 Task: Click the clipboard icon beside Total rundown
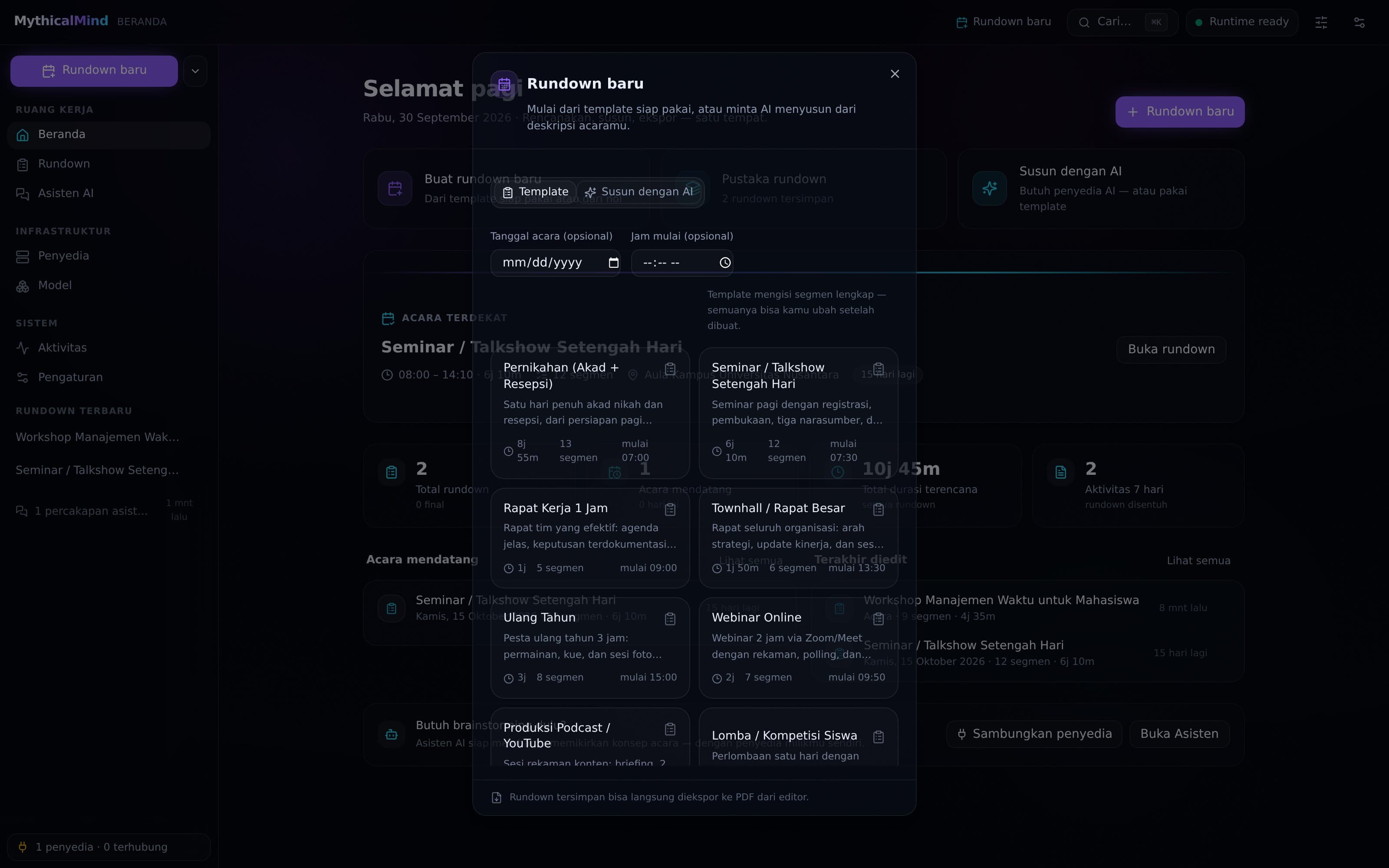pyautogui.click(x=392, y=473)
